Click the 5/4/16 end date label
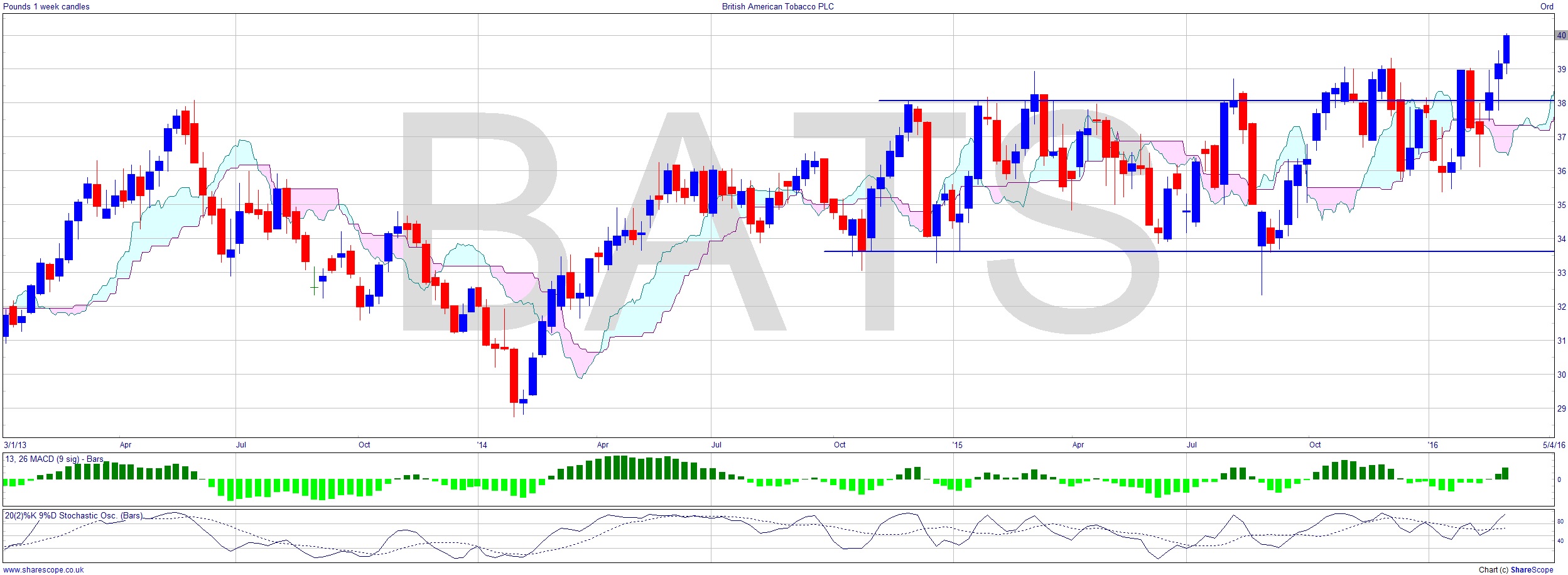The width and height of the screenshot is (1568, 575). [1554, 445]
